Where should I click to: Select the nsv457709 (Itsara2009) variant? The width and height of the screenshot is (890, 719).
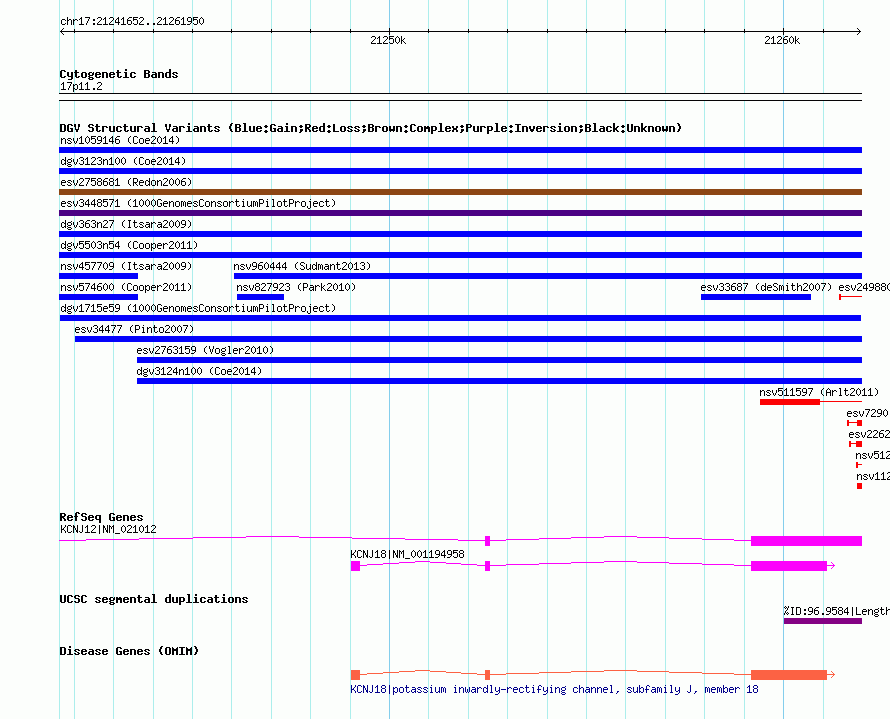point(99,276)
